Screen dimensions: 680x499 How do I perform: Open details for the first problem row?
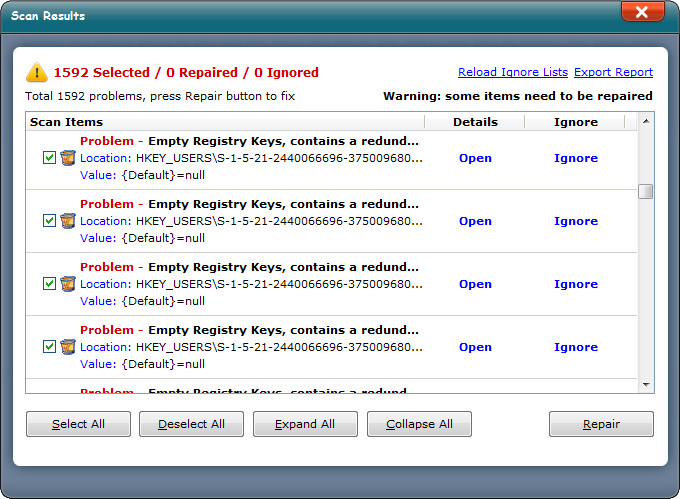click(475, 158)
